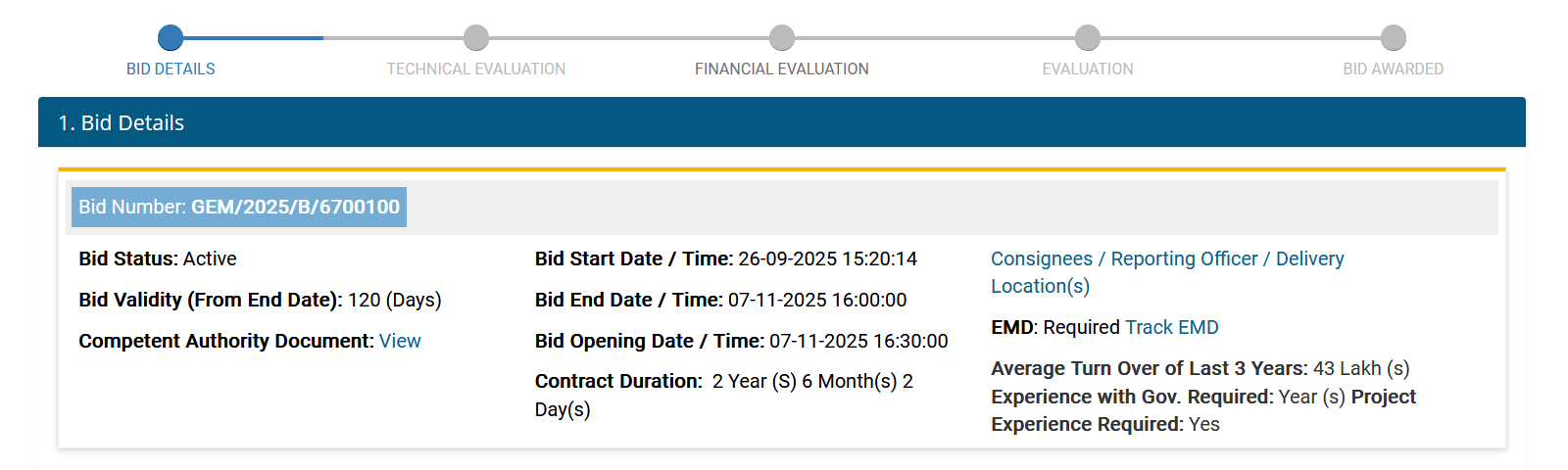The width and height of the screenshot is (1568, 470).
Task: Go to FINANCIAL EVALUATION step label
Action: (x=782, y=70)
